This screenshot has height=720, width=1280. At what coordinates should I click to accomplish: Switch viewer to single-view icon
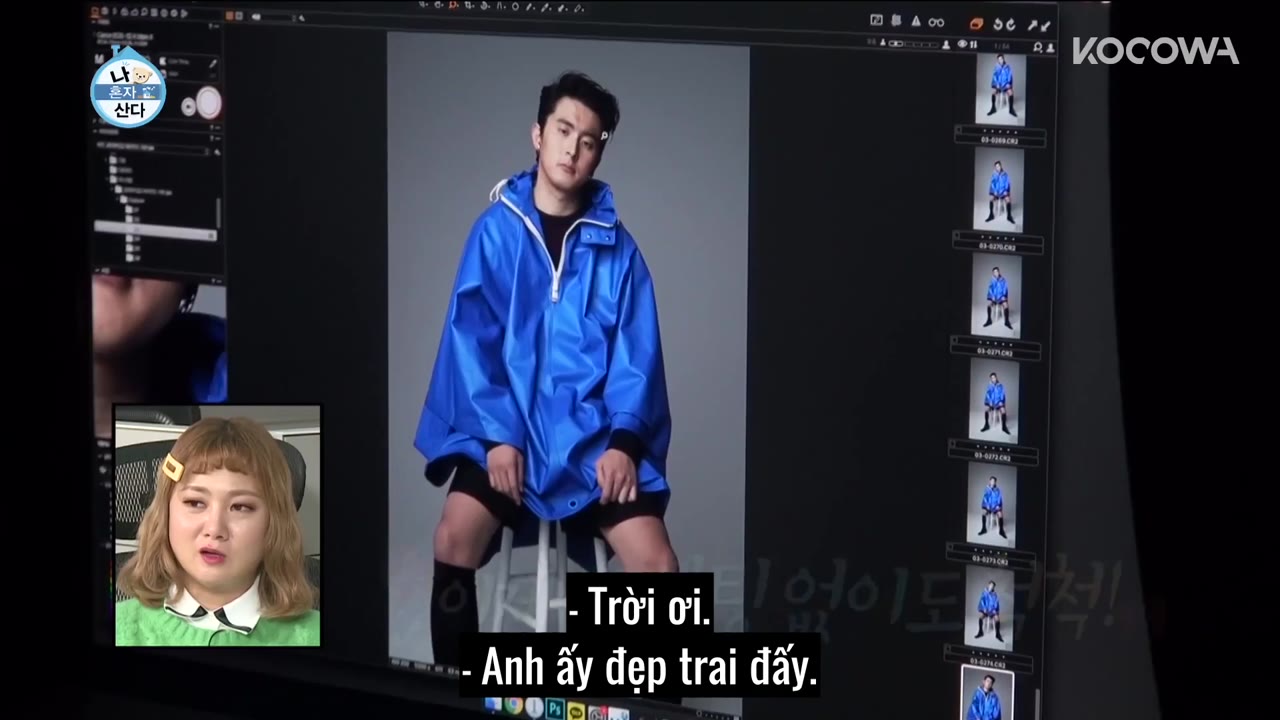(239, 15)
